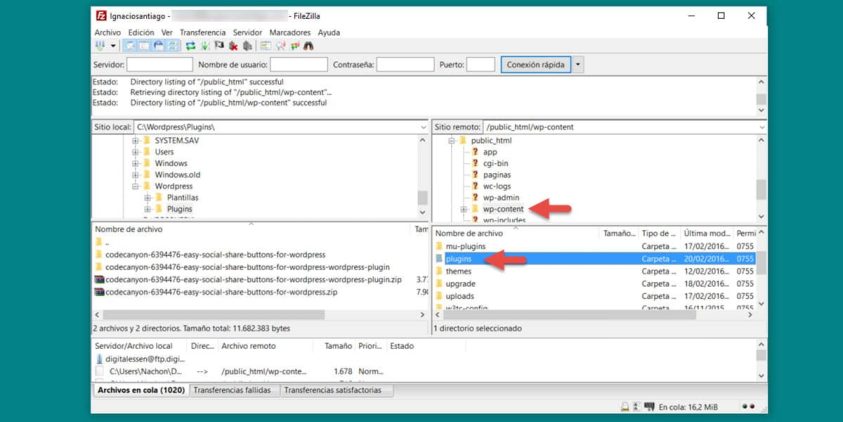Toggle synchronized browsing
The height and width of the screenshot is (422, 843).
294,46
